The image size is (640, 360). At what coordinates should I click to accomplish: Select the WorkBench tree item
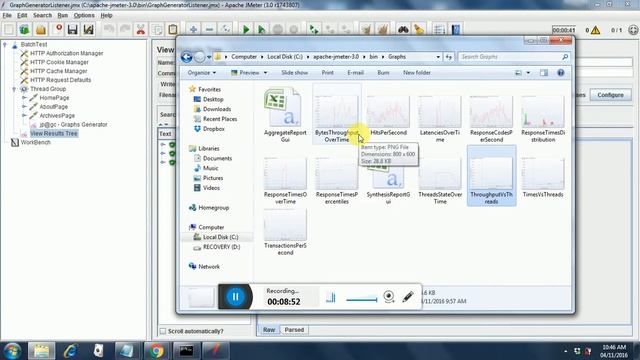(x=36, y=142)
